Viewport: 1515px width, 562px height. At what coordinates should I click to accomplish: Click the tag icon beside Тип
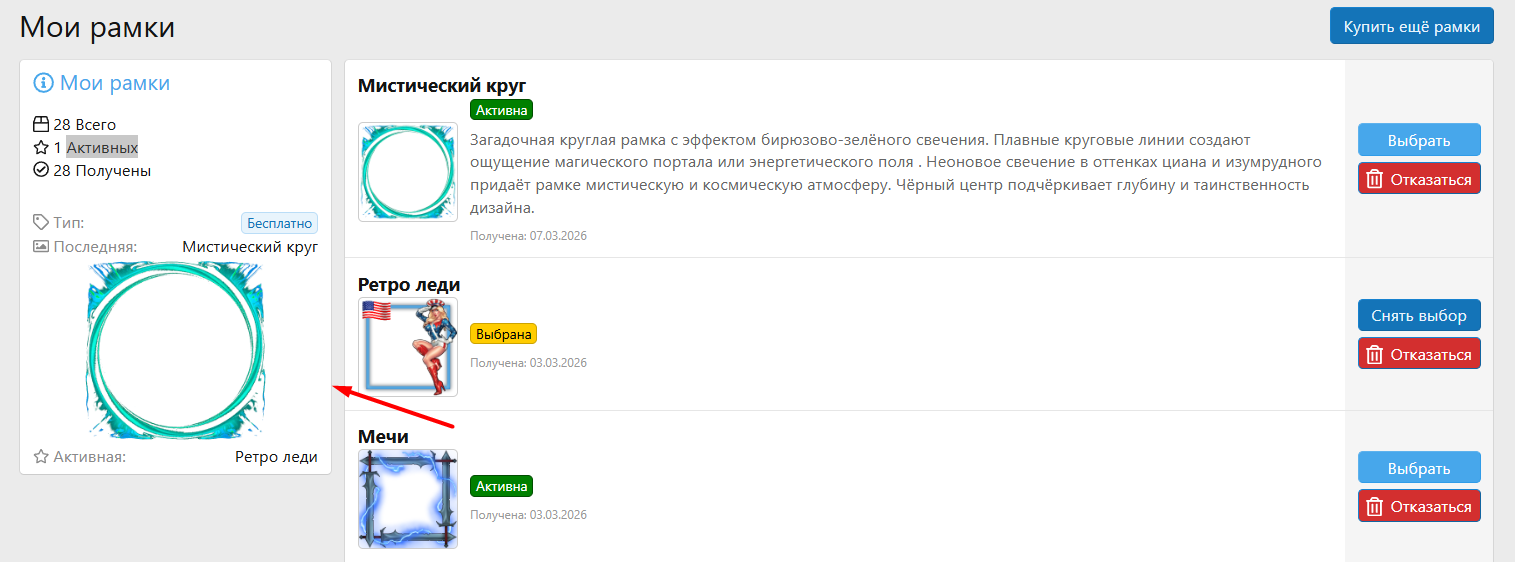41,222
